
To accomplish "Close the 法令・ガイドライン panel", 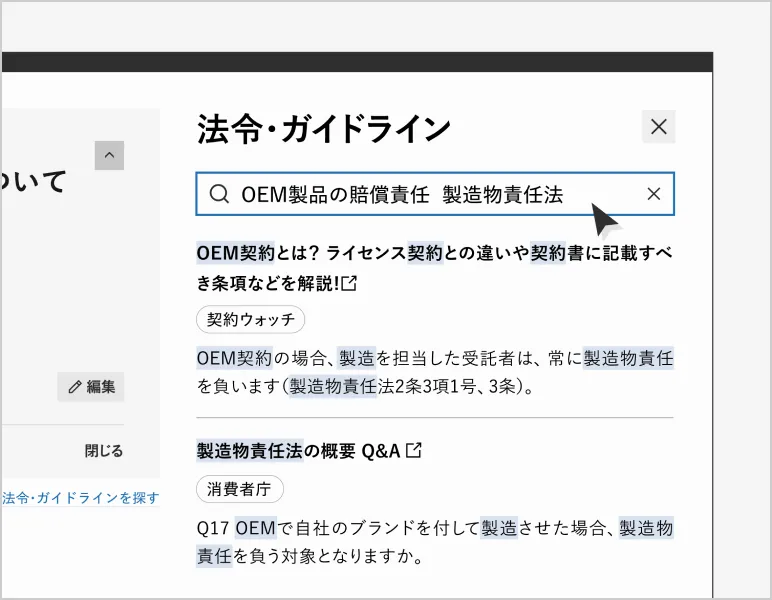I will coord(658,127).
